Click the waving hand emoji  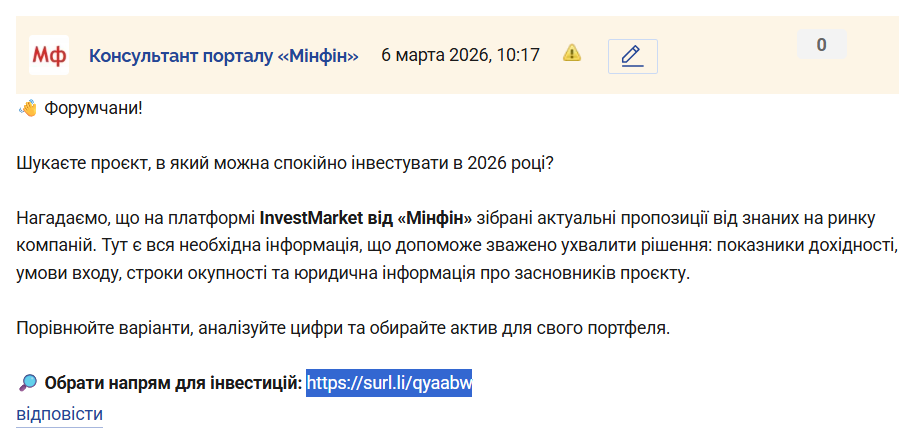click(x=28, y=107)
